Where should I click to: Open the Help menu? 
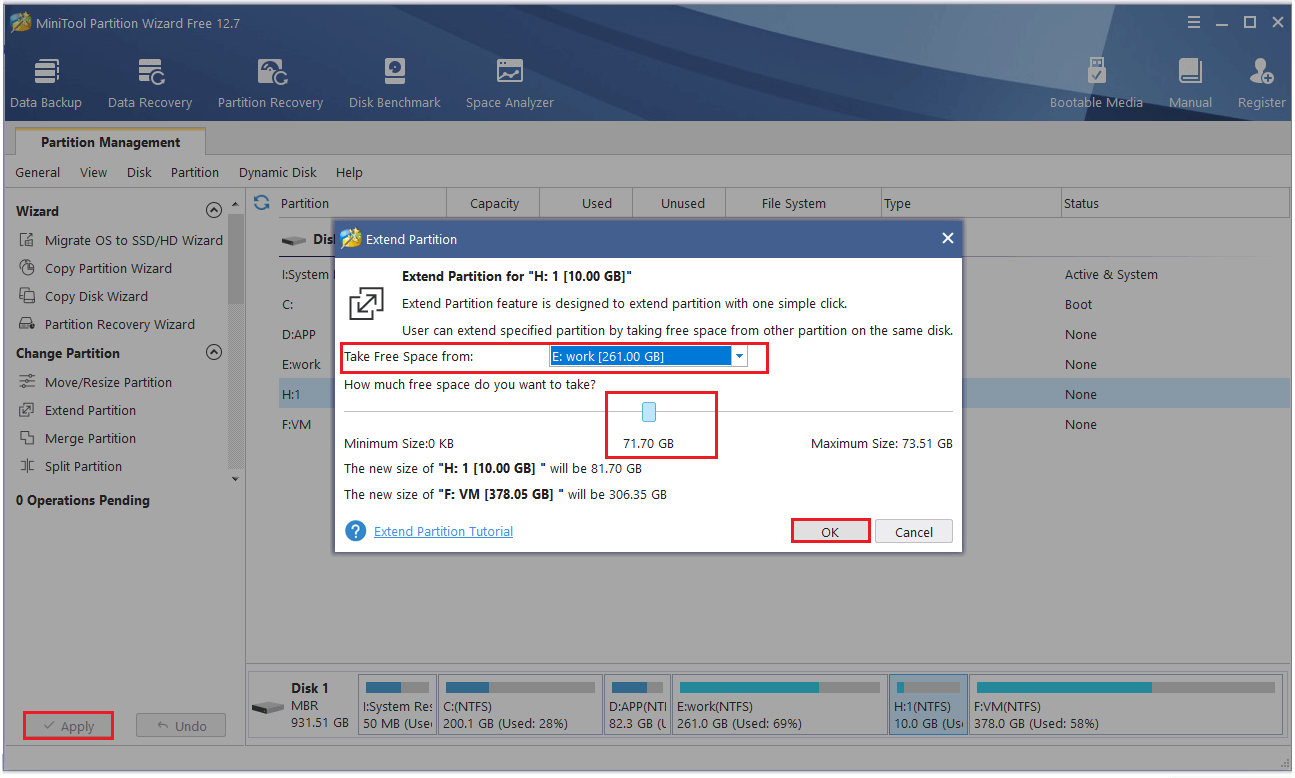pos(349,172)
